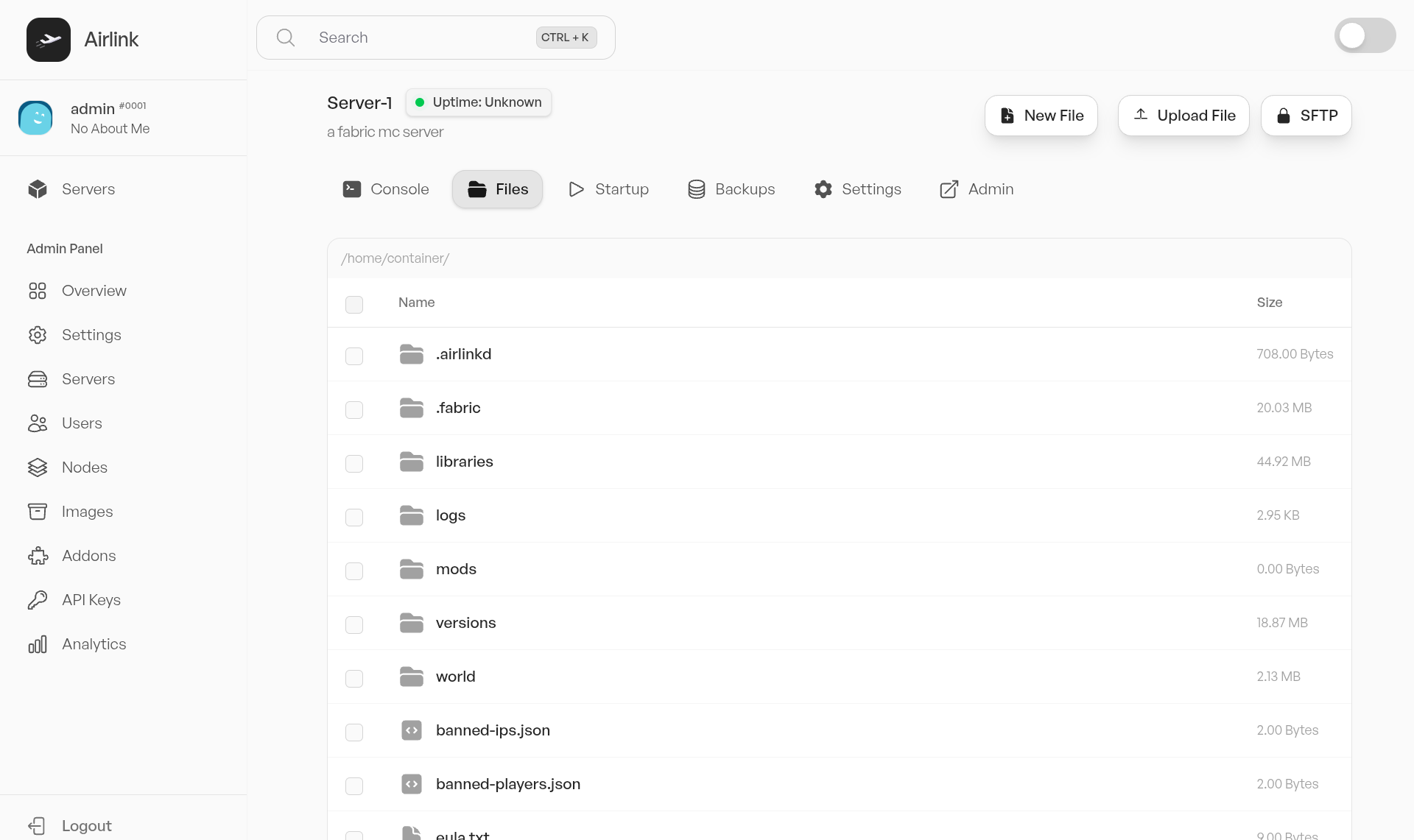Switch to the Console tab
Viewport: 1414px width, 840px height.
386,189
